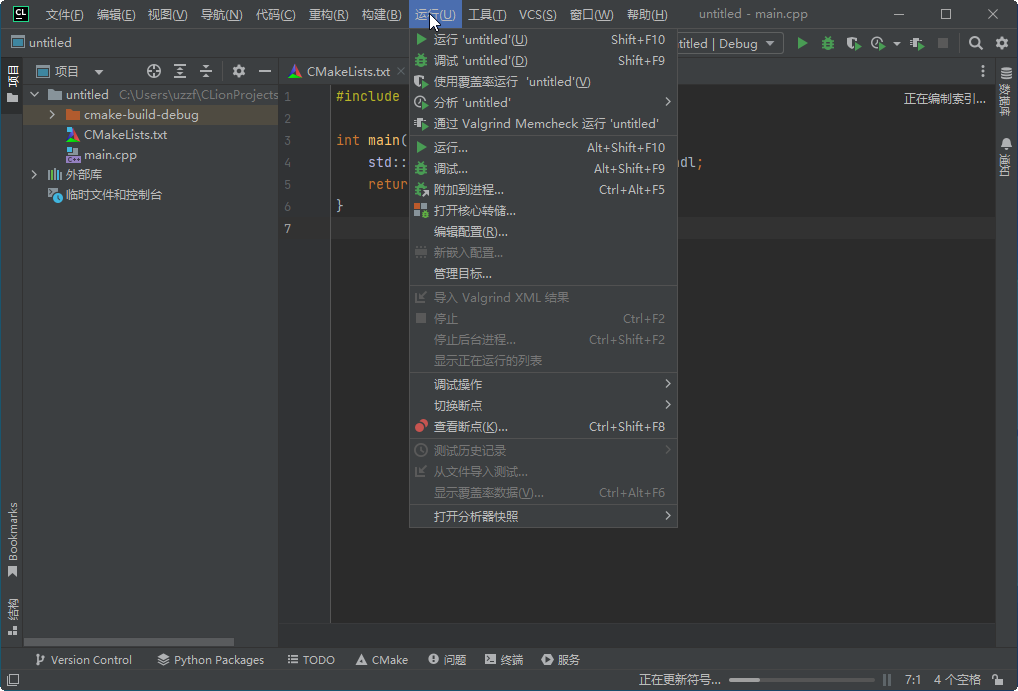The width and height of the screenshot is (1018, 691).
Task: Click the pause icon beside progress bar
Action: [x=887, y=680]
